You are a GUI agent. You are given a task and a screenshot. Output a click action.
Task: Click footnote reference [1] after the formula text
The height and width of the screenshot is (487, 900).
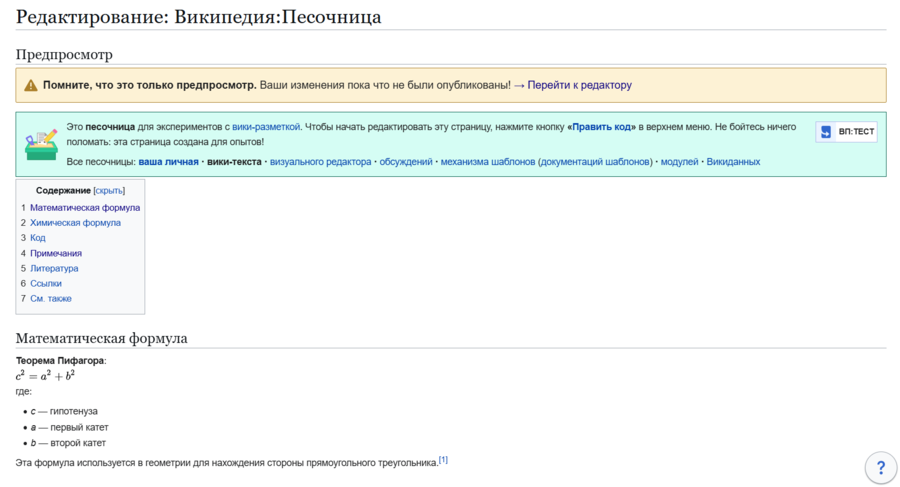pyautogui.click(x=443, y=460)
